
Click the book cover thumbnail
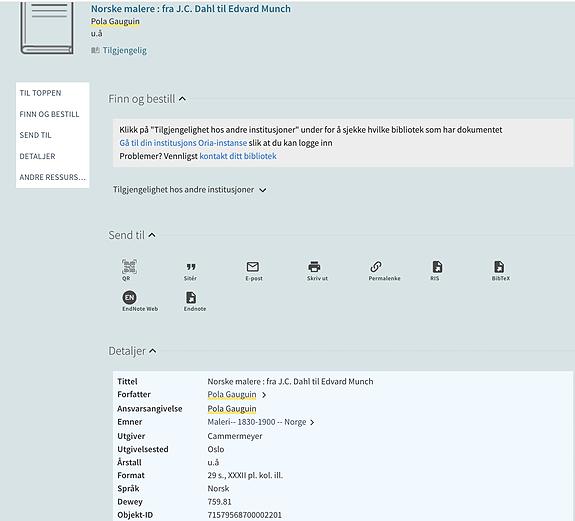[x=47, y=28]
